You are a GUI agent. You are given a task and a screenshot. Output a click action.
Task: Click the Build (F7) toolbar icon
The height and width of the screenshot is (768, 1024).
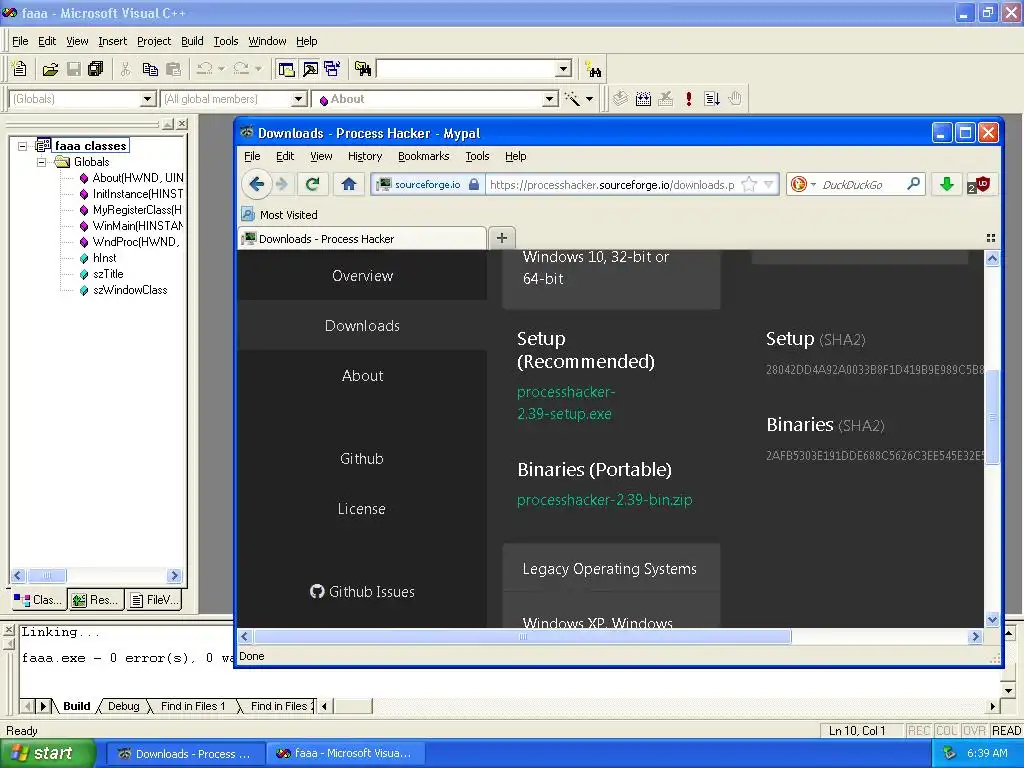[x=643, y=99]
